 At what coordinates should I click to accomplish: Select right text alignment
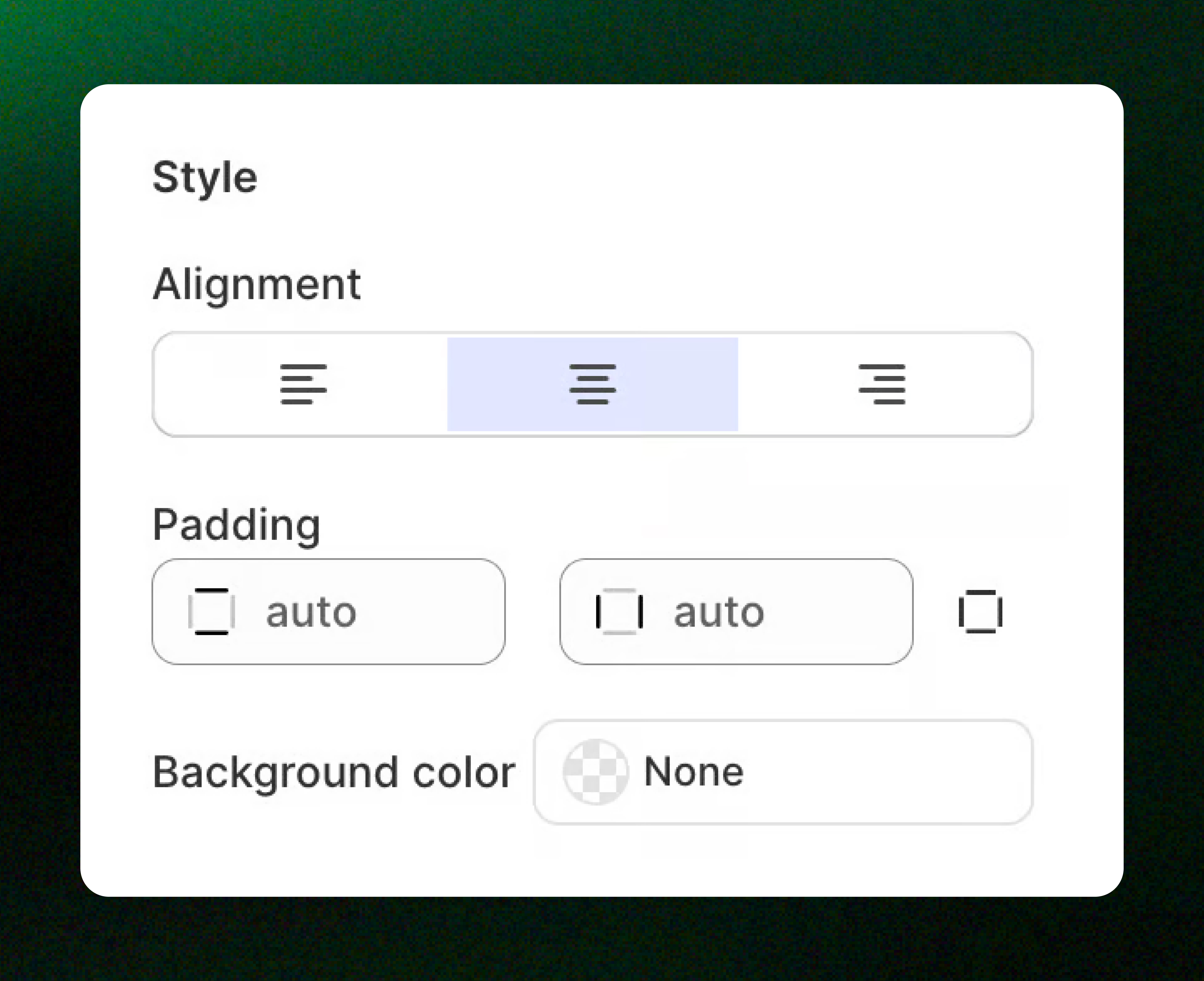tap(882, 384)
